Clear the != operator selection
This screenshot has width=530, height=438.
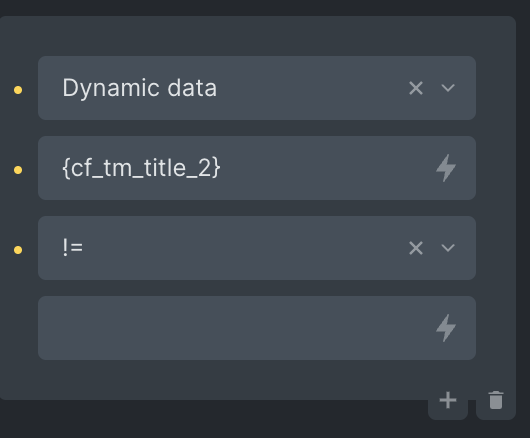(416, 248)
